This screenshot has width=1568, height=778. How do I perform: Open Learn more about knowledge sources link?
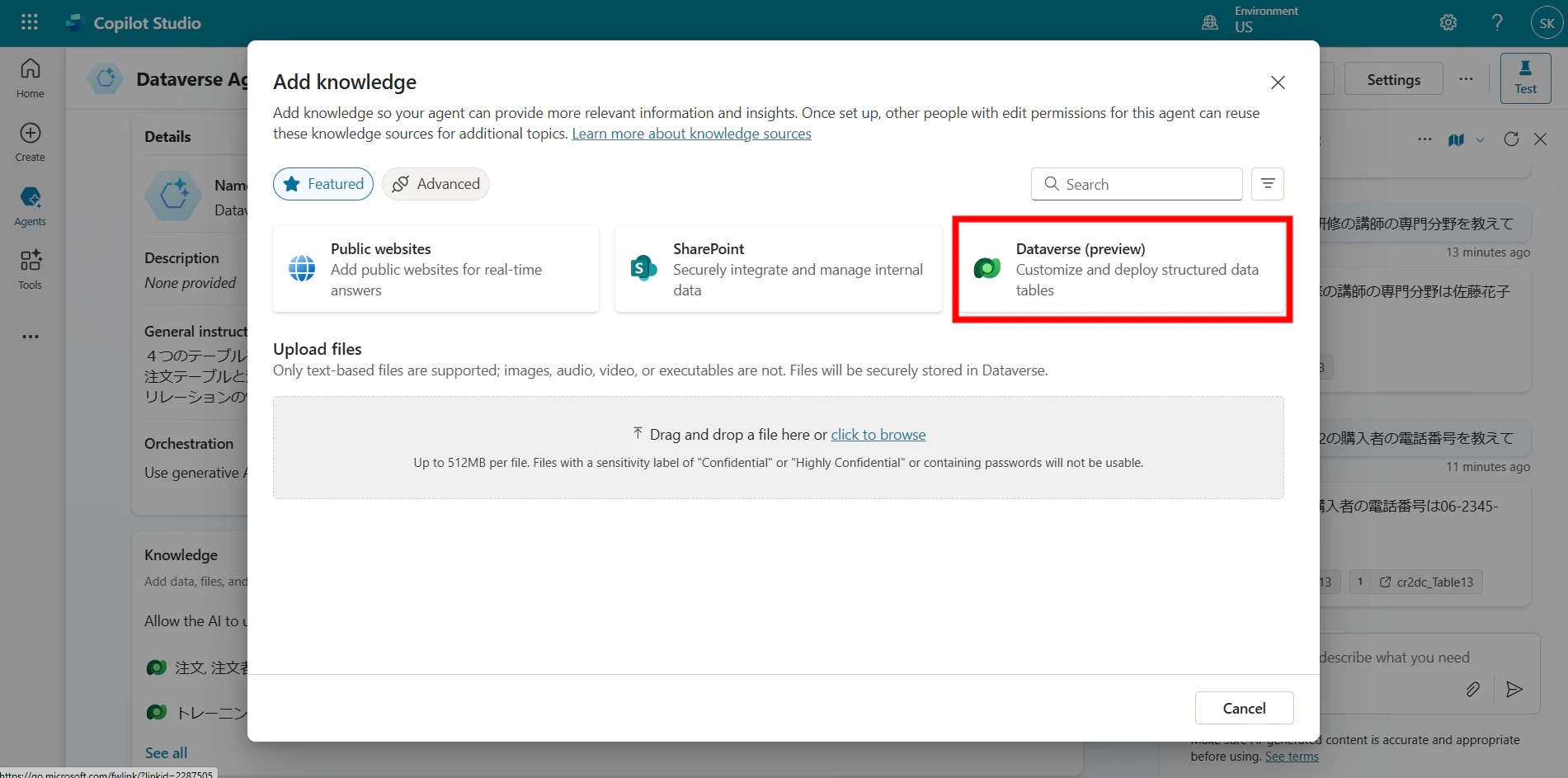[x=691, y=134]
